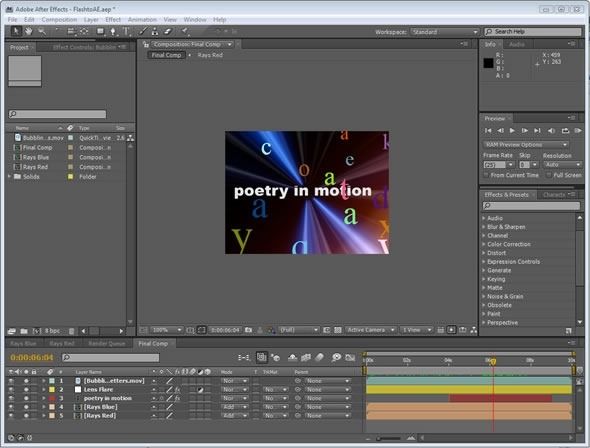Switch to the Render Queue tab

[106, 343]
